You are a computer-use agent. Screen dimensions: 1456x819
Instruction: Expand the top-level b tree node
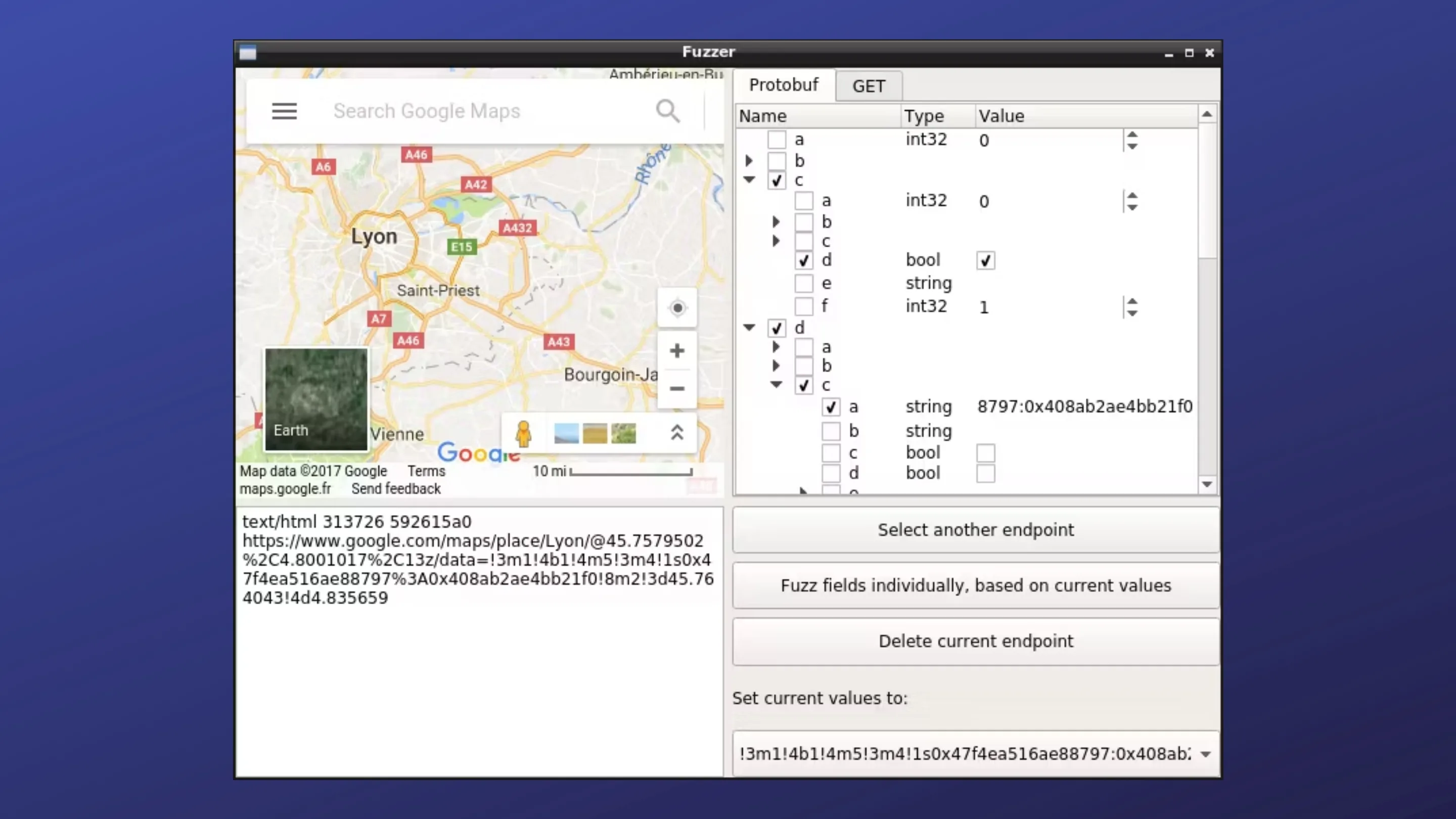tap(749, 161)
